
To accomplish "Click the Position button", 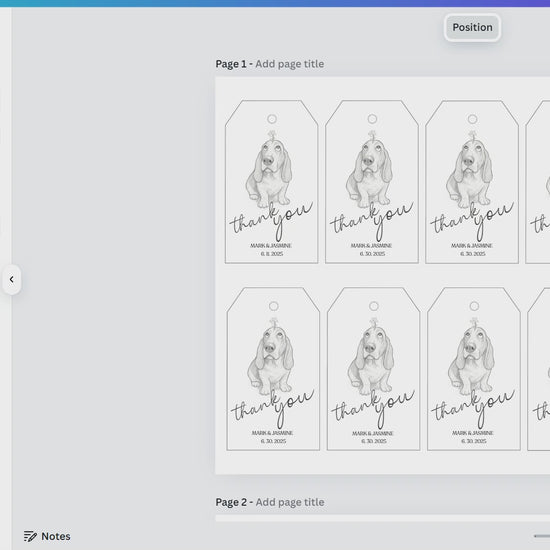I will click(x=472, y=27).
